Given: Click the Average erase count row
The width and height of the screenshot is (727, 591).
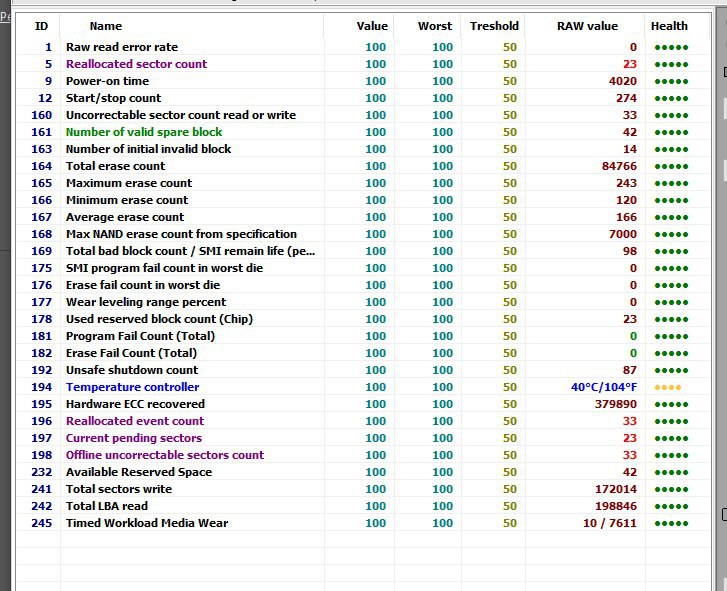Looking at the screenshot, I should 363,217.
